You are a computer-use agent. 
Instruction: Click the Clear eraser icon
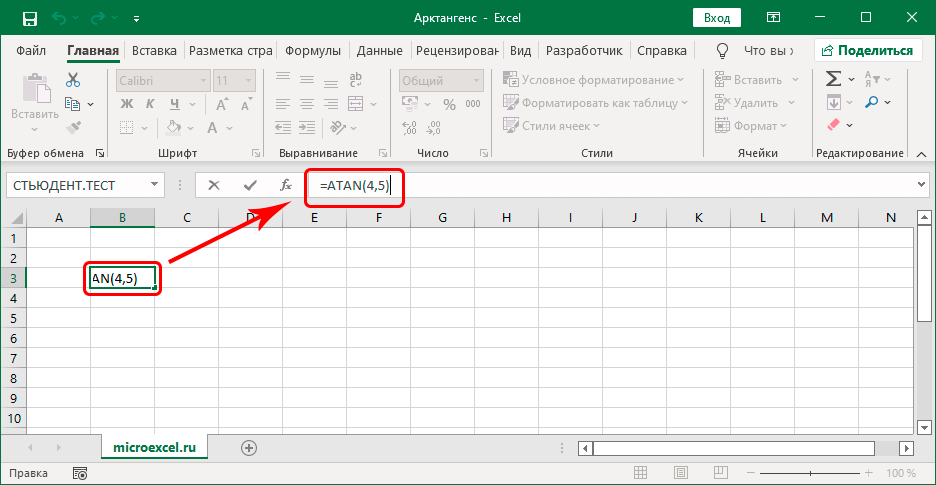[833, 126]
